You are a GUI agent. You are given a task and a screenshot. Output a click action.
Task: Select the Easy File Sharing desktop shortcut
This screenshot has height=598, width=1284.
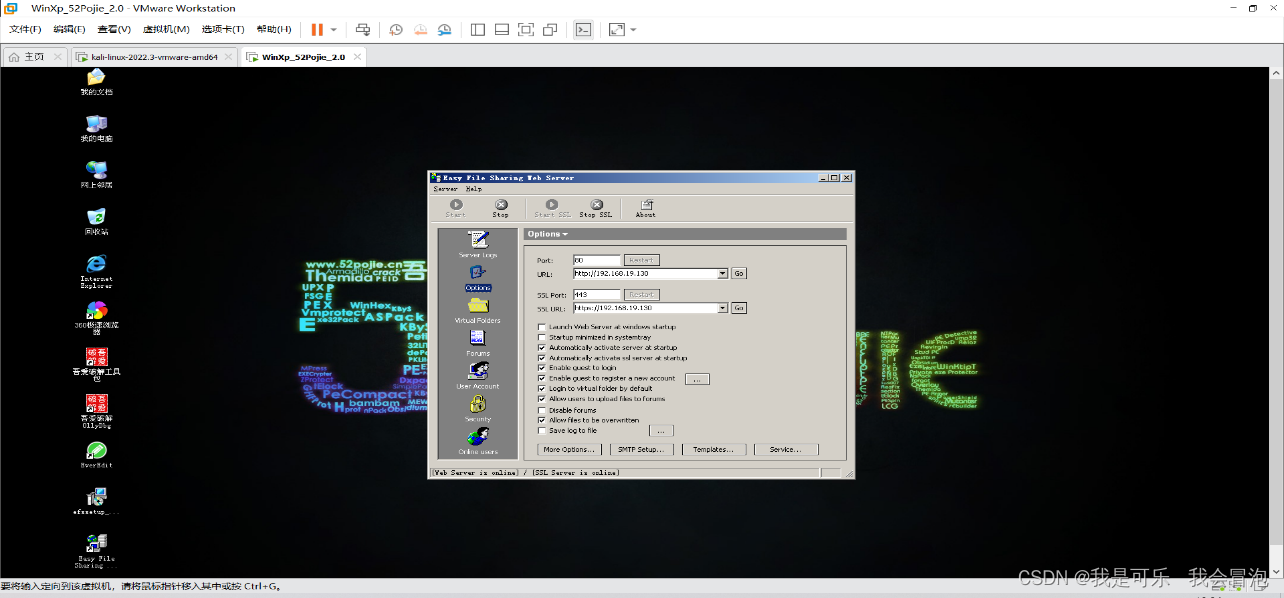[x=96, y=550]
